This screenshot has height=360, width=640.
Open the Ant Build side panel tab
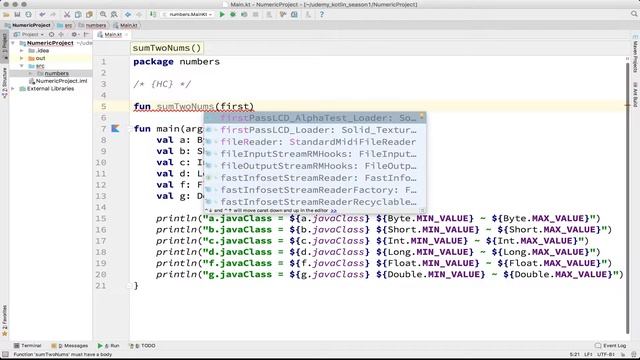coord(635,94)
